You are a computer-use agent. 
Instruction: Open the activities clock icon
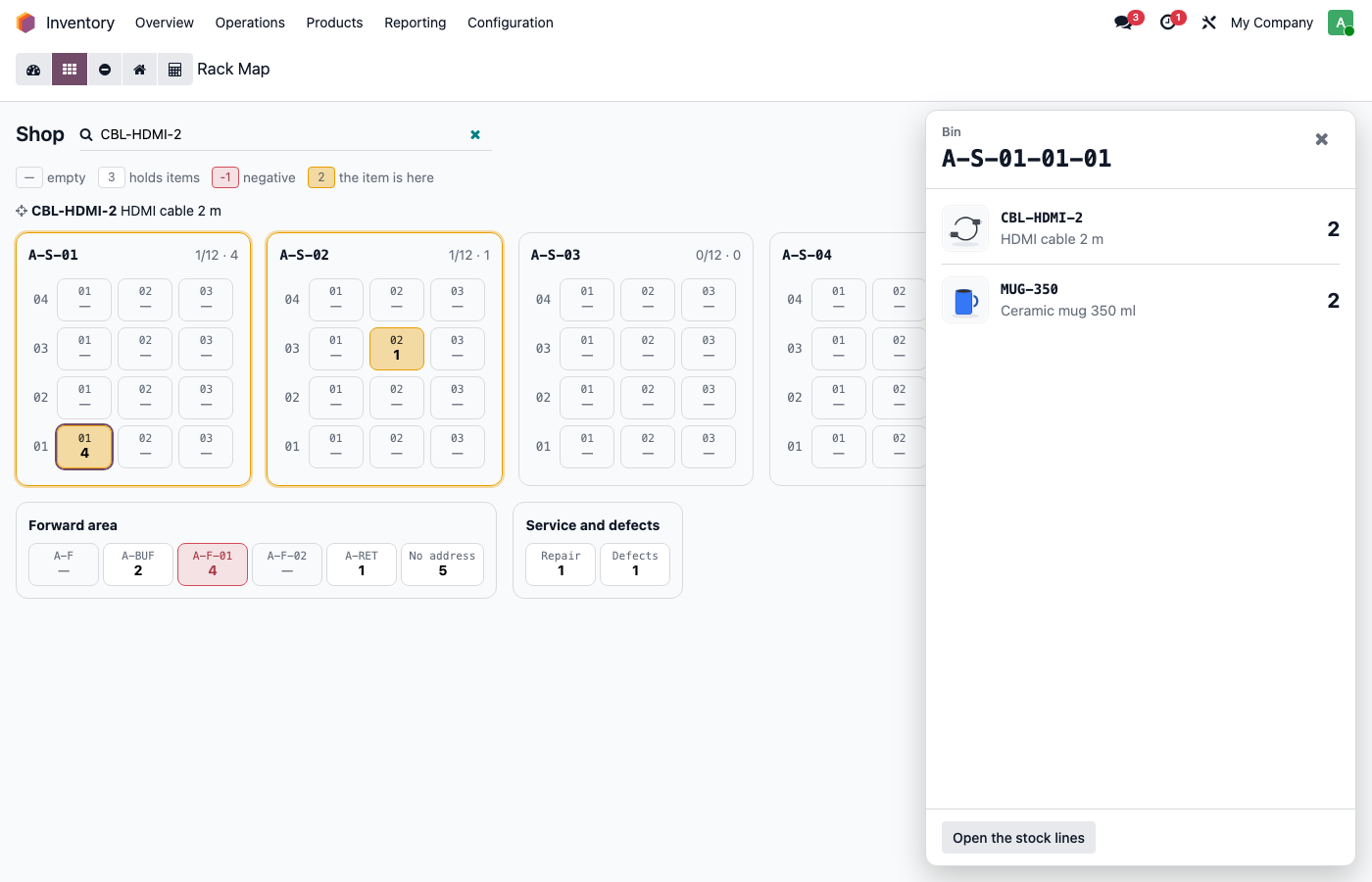click(x=1168, y=23)
